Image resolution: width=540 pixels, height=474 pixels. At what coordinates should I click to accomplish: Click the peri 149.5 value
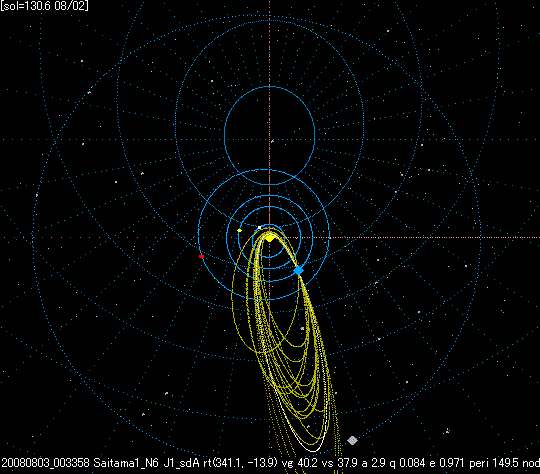[494, 463]
